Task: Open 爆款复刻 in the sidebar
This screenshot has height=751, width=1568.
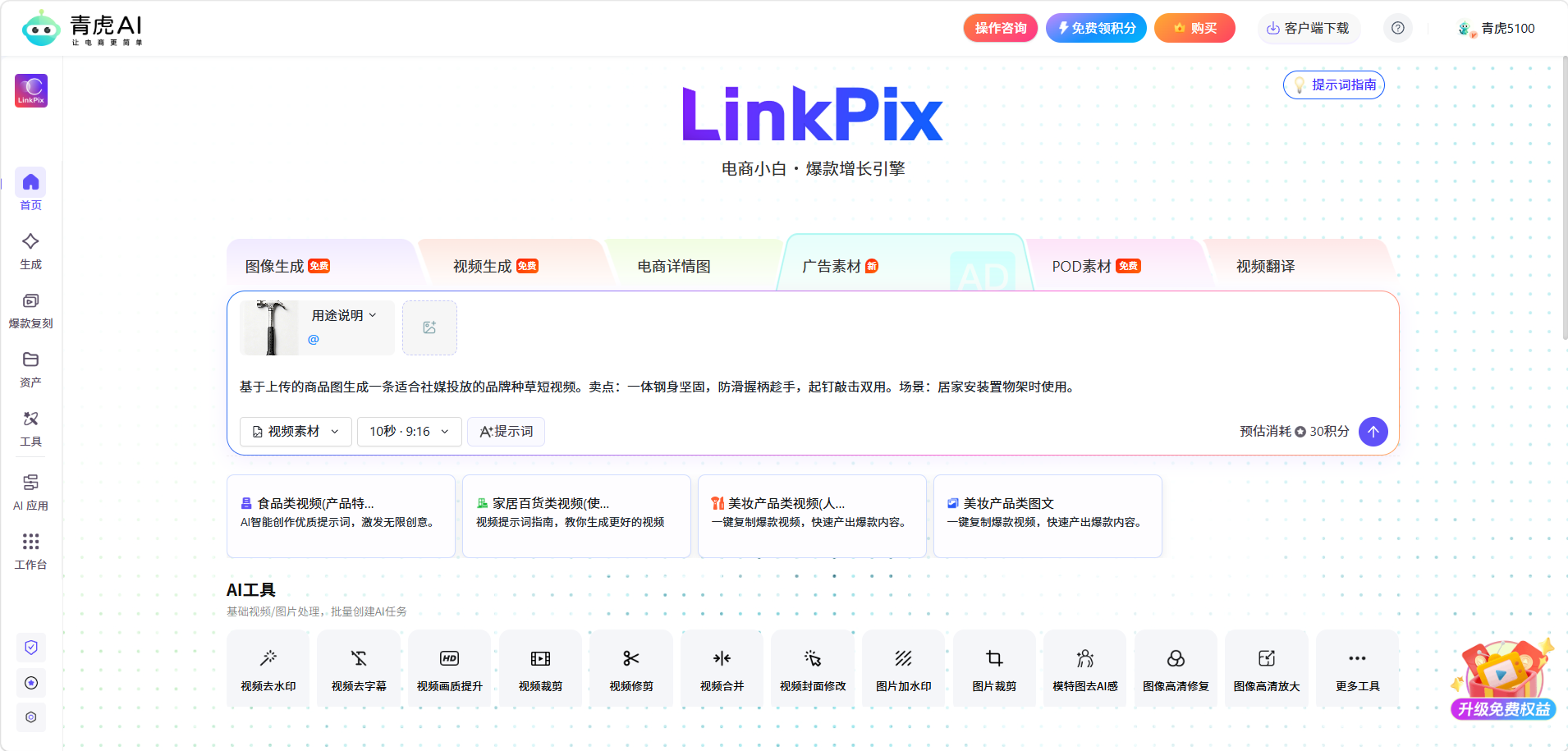Action: (x=31, y=310)
